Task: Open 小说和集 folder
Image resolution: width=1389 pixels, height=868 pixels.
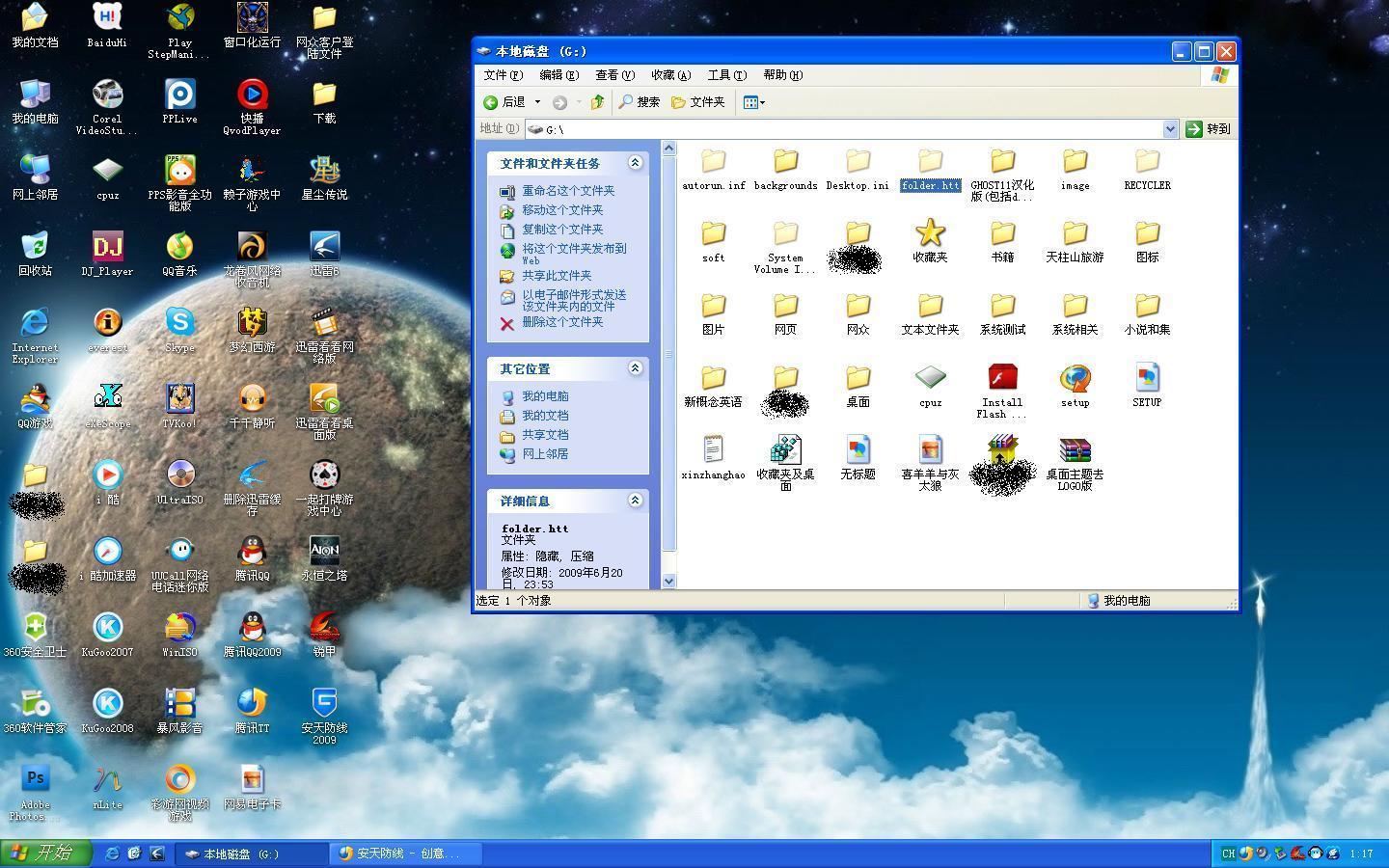Action: click(x=1147, y=313)
